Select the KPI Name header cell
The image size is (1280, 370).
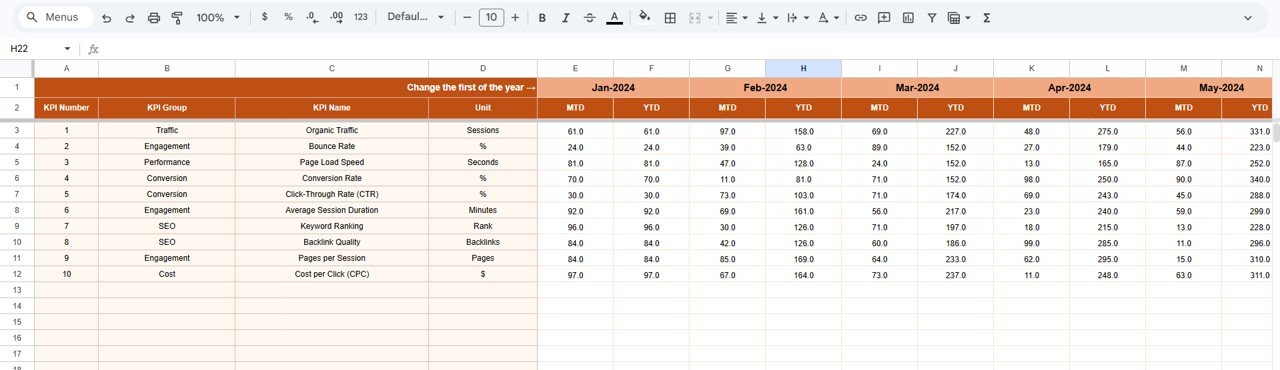point(332,107)
